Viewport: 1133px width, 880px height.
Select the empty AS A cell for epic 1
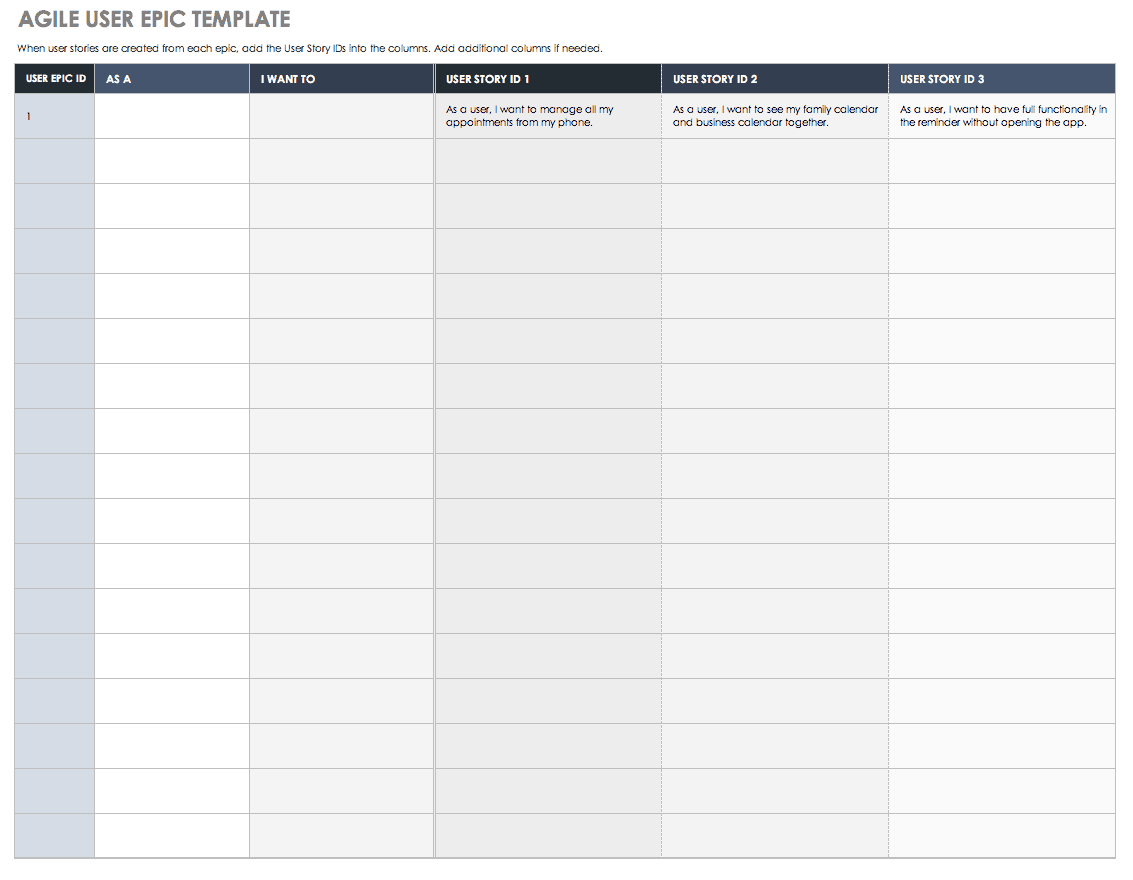[x=172, y=116]
